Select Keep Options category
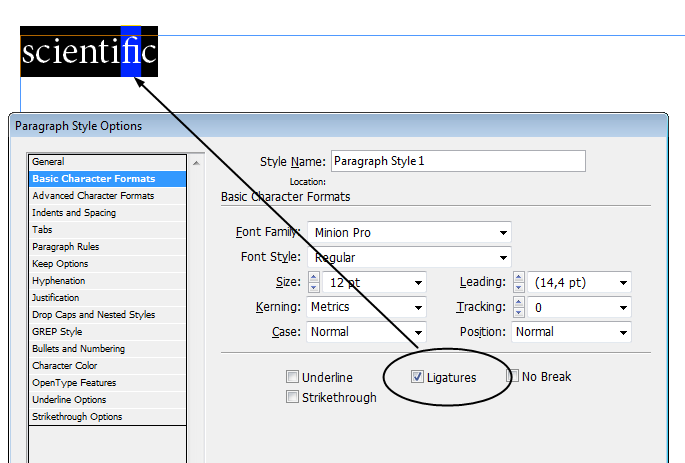 [x=107, y=264]
